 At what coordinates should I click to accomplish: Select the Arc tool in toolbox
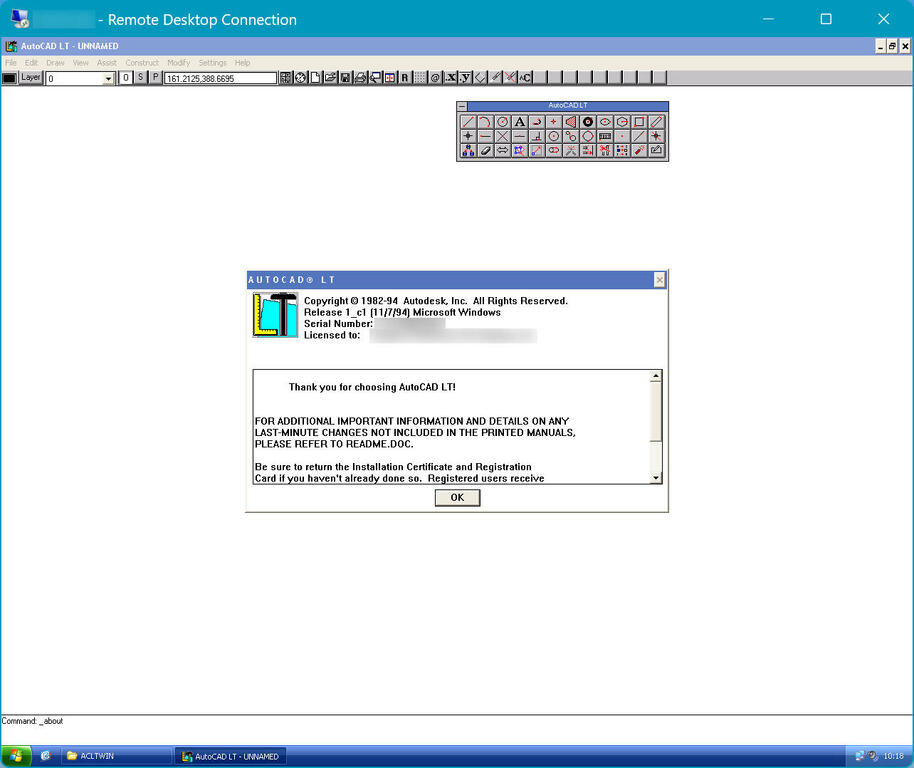[484, 122]
